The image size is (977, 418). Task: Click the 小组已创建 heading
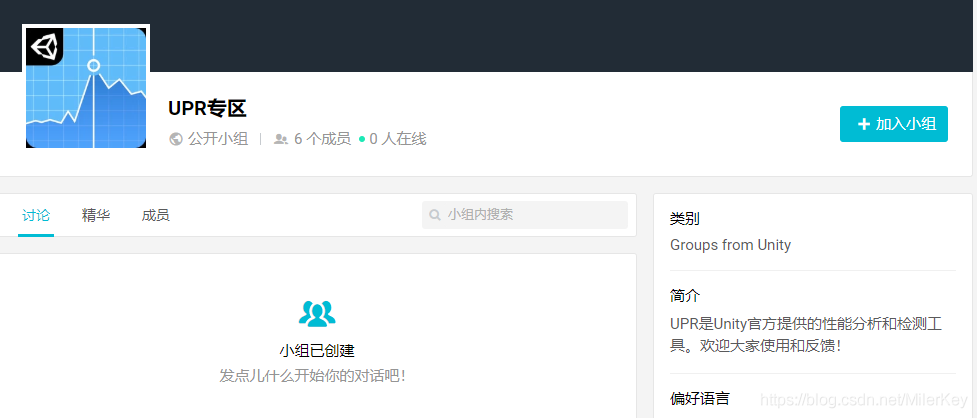(317, 351)
